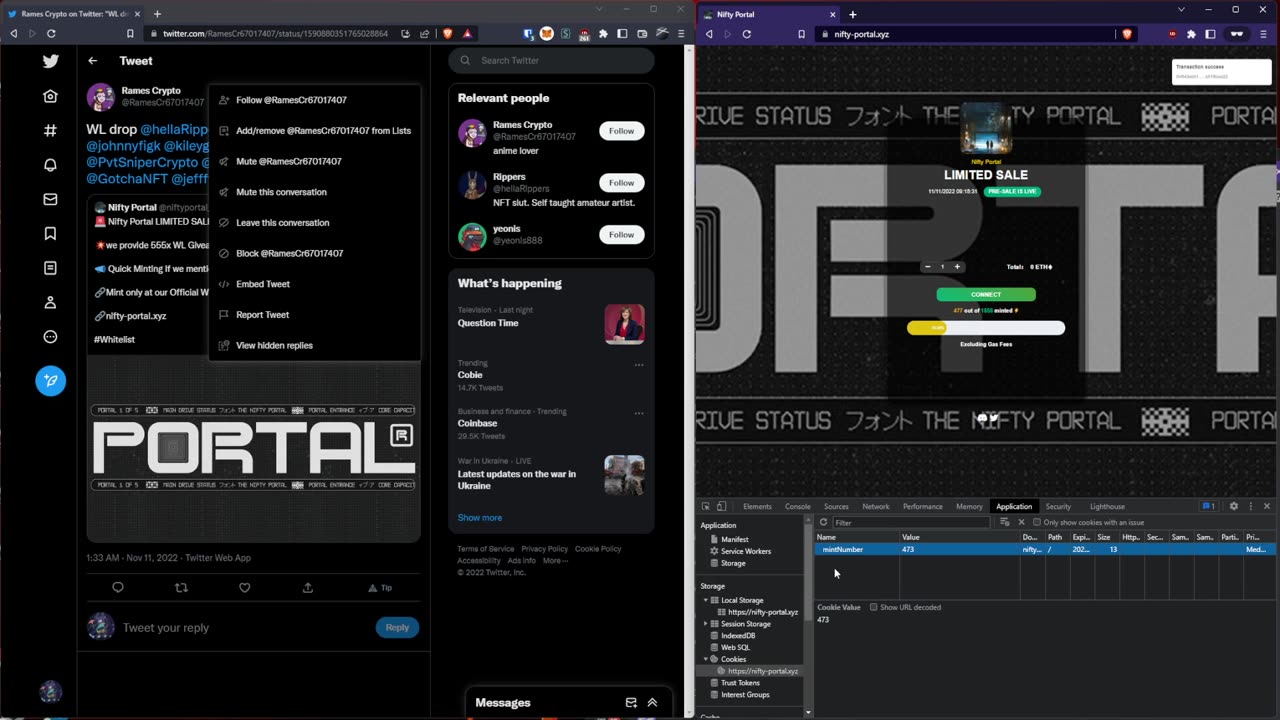Click the Tweet your reply field
1280x720 pixels.
click(244, 628)
